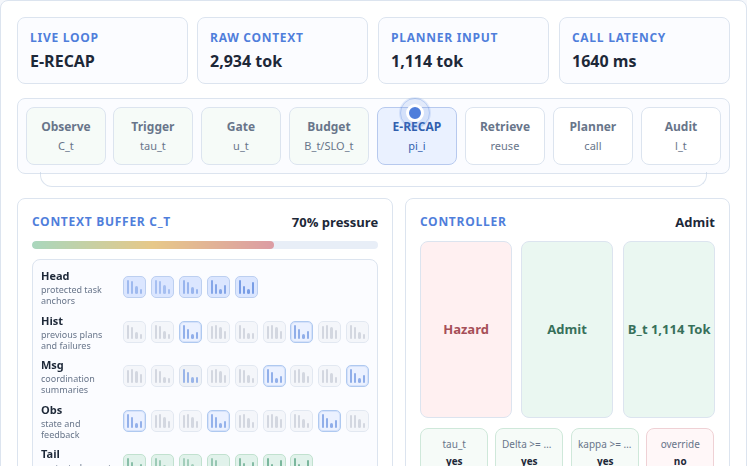Click the sixth Obs row token chip
The image size is (747, 466).
point(274,421)
